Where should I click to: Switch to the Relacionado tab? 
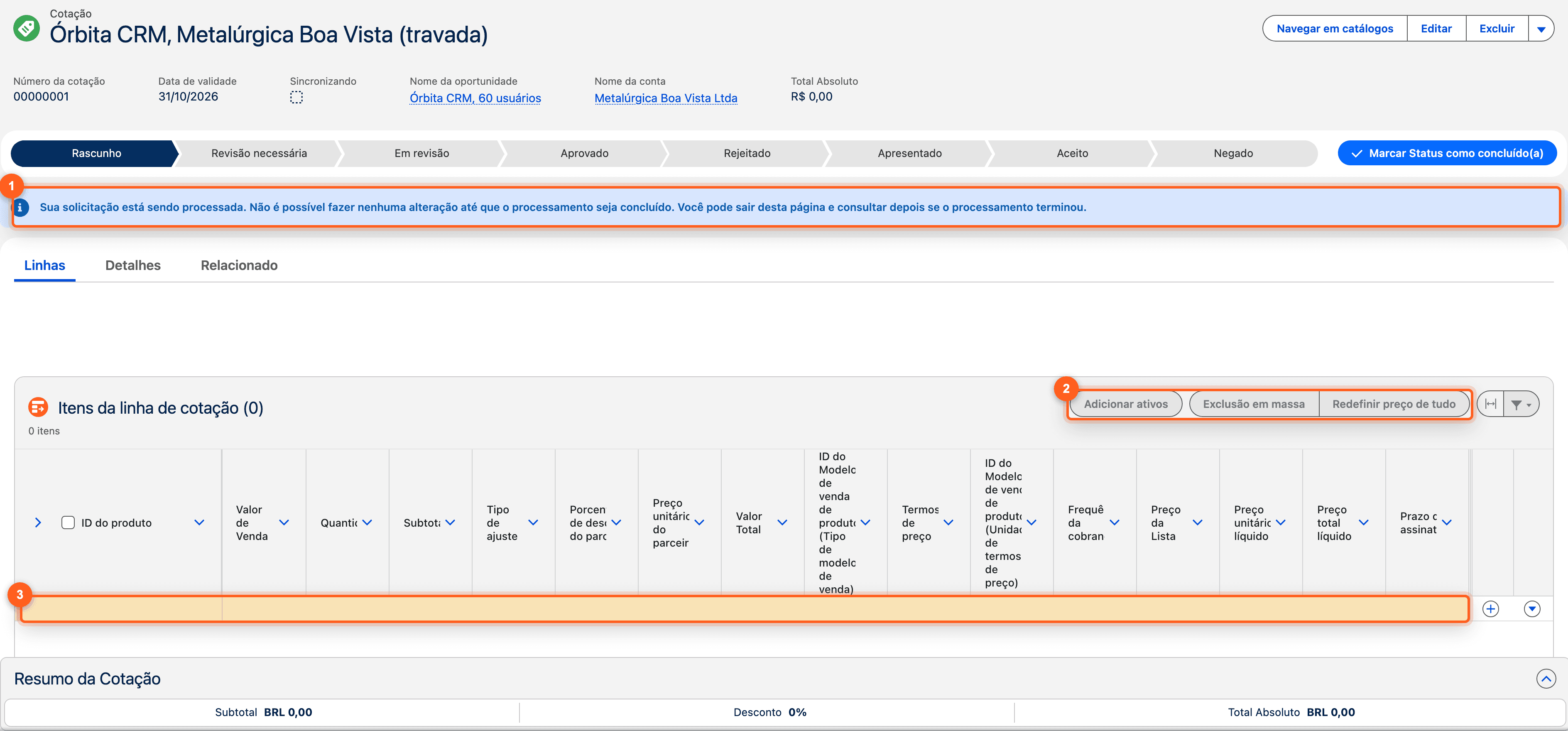click(x=239, y=265)
